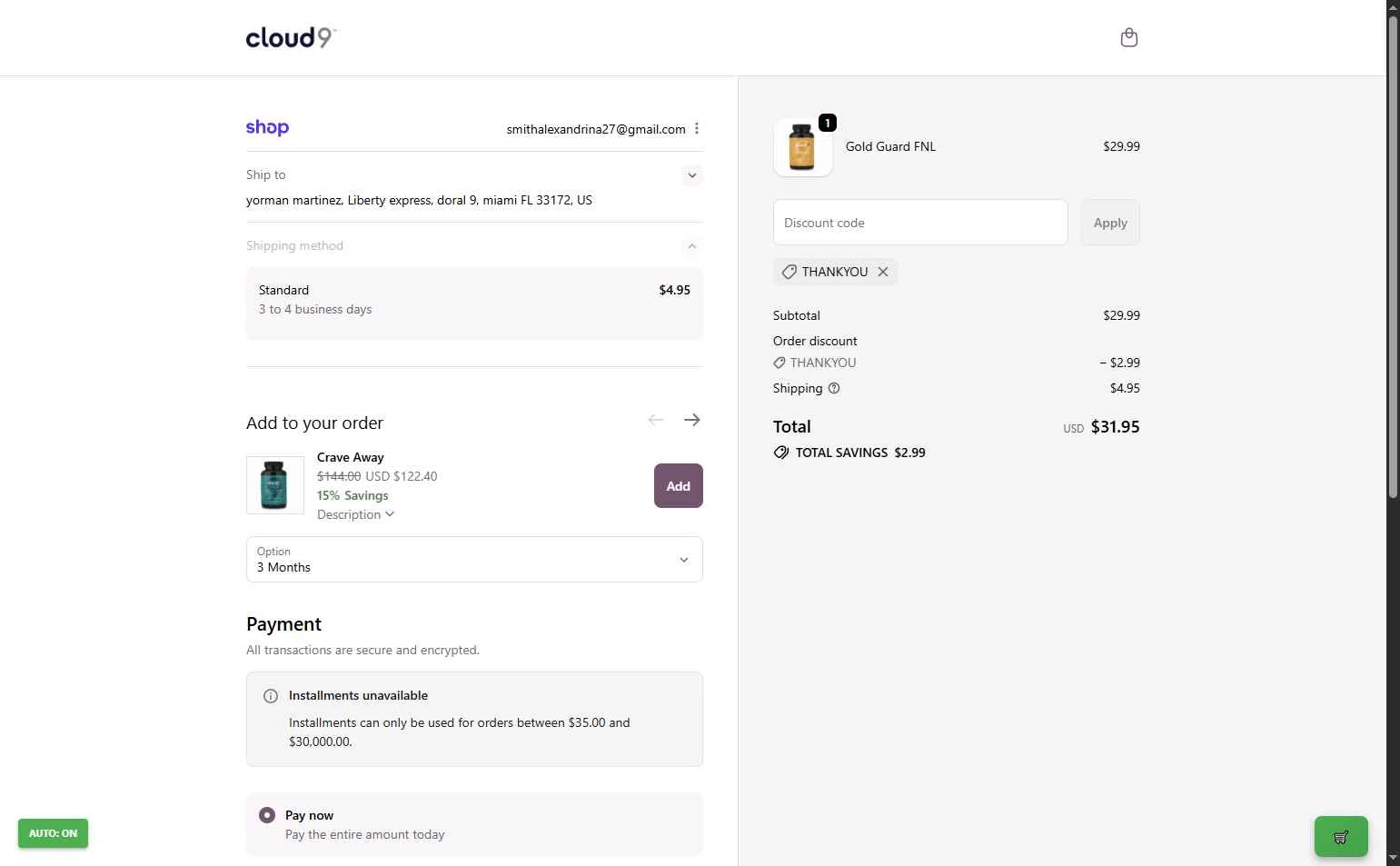Click the Subtotal label
This screenshot has width=1400, height=866.
click(x=797, y=315)
